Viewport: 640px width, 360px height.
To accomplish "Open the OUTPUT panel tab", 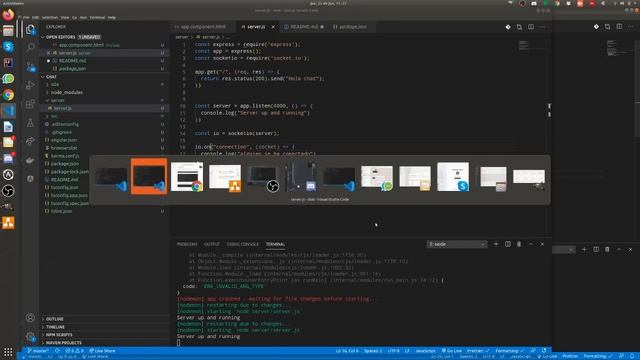I will [212, 244].
